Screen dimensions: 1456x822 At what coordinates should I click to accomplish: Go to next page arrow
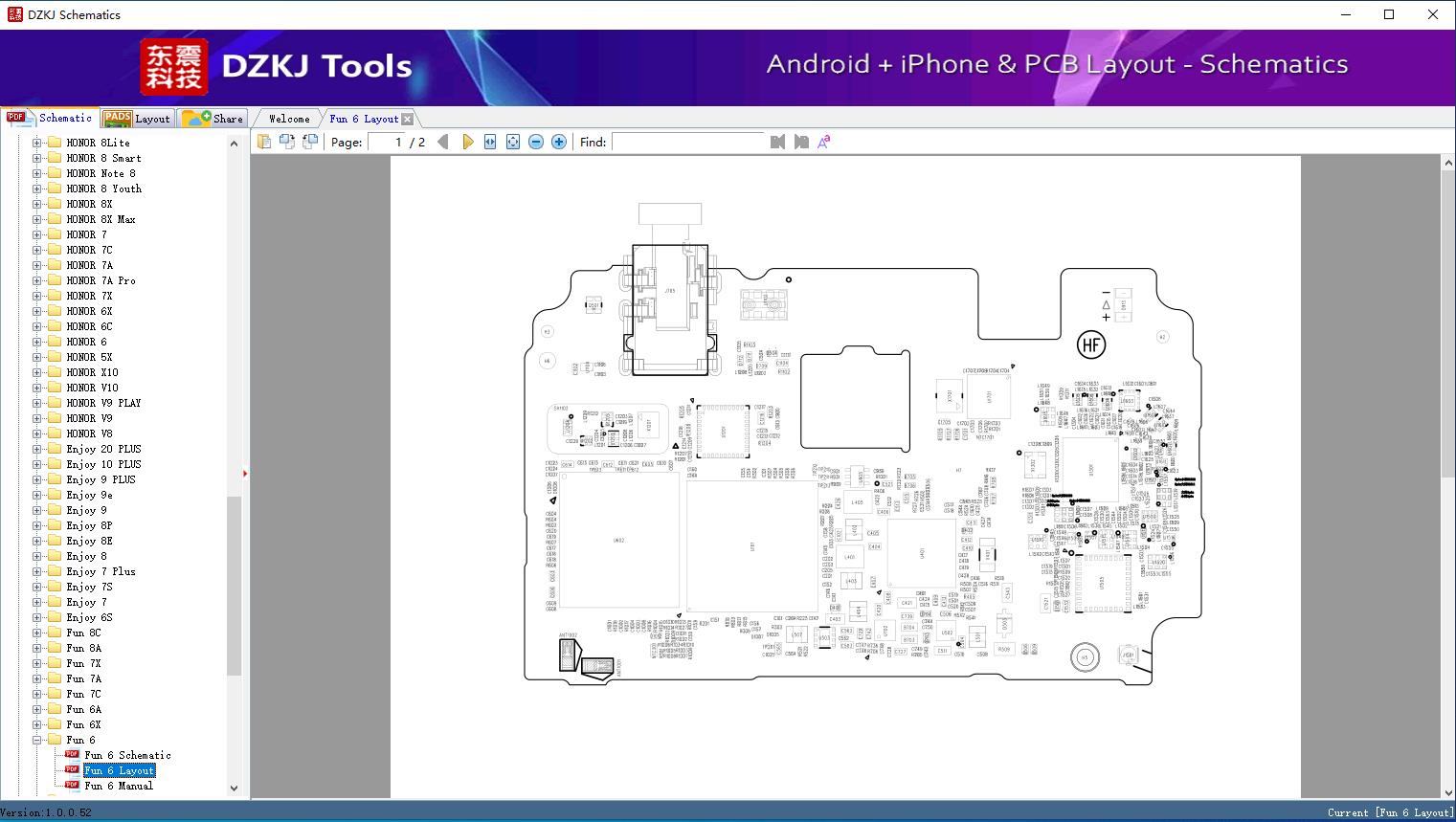(467, 142)
